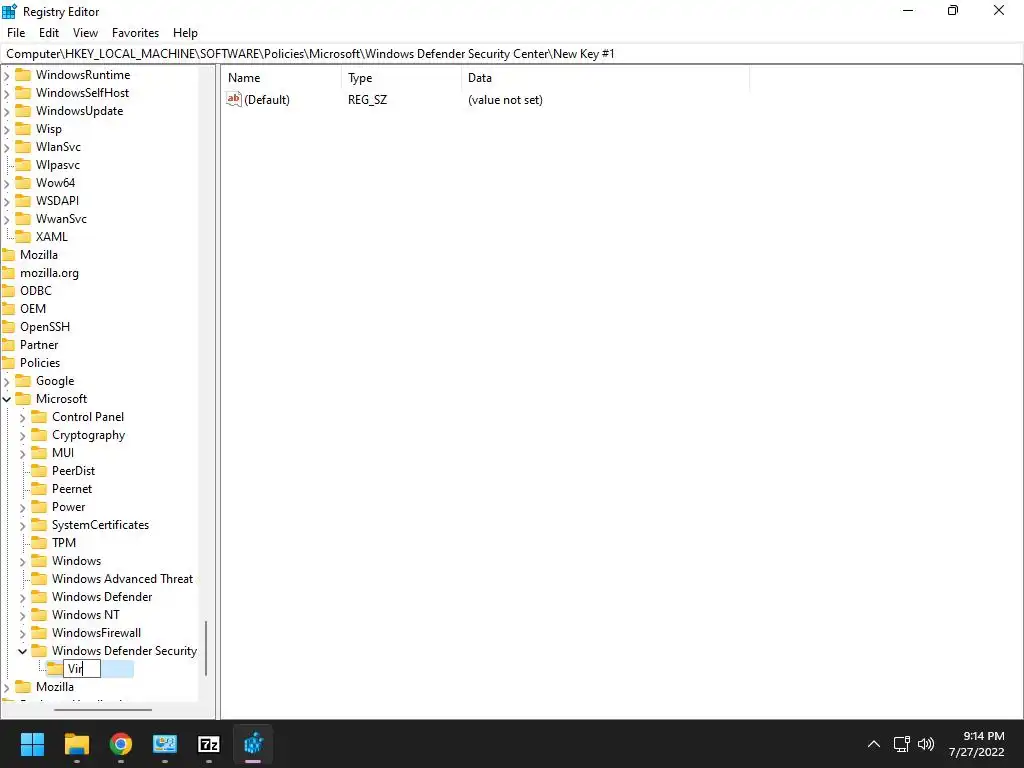Select the Peernet folder icon
The width and height of the screenshot is (1024, 768).
coord(39,488)
